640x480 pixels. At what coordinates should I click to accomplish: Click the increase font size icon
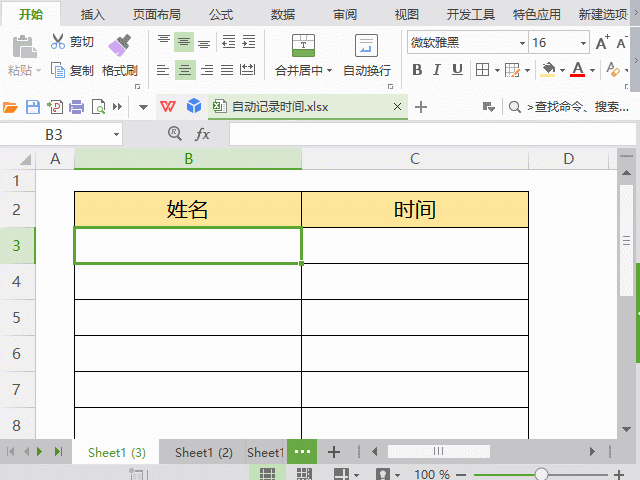coord(602,43)
